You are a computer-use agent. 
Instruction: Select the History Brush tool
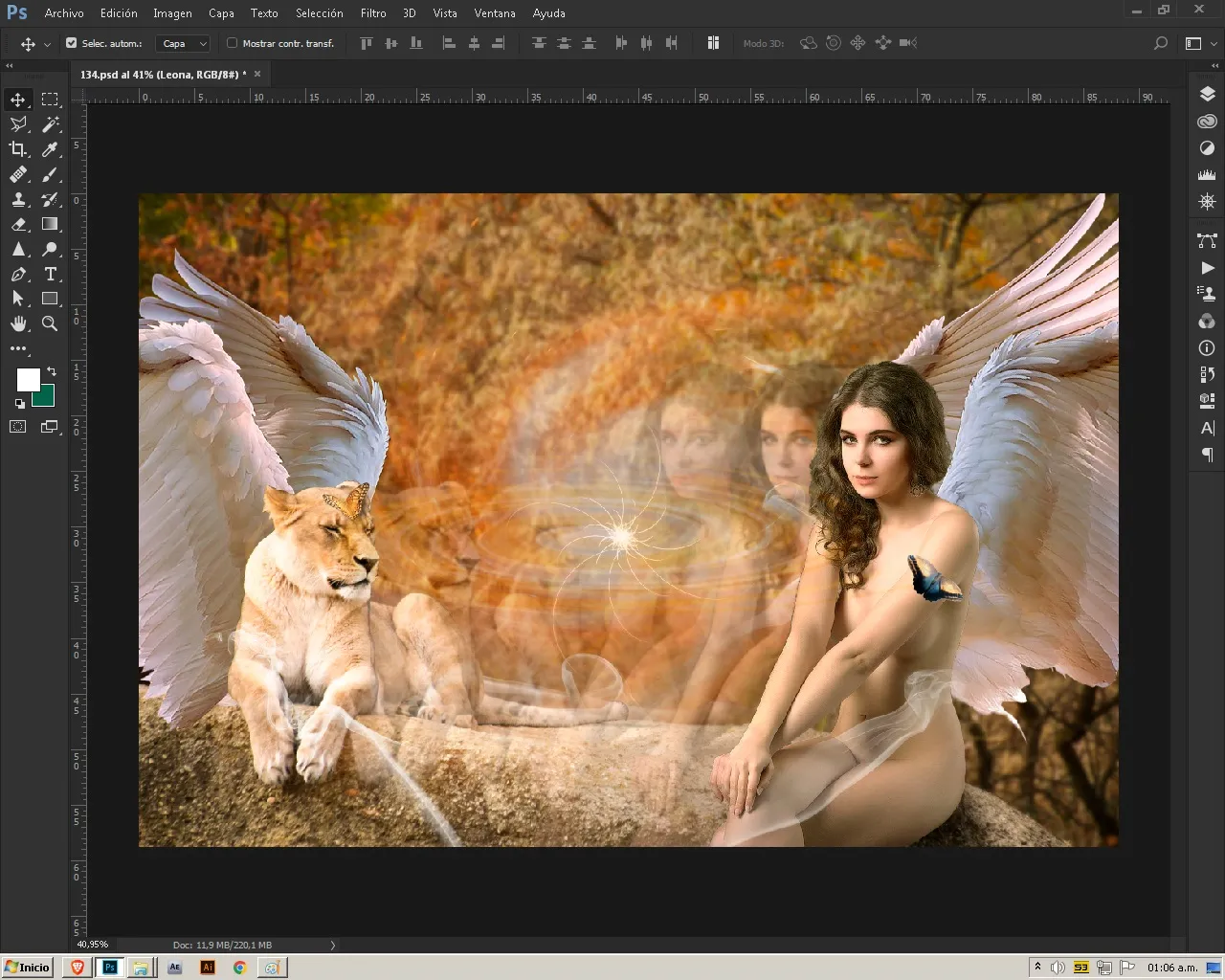(x=50, y=199)
